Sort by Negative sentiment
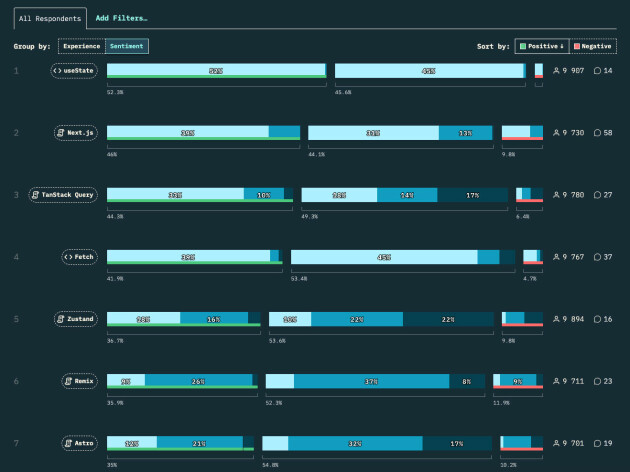The height and width of the screenshot is (472, 630). coord(593,46)
